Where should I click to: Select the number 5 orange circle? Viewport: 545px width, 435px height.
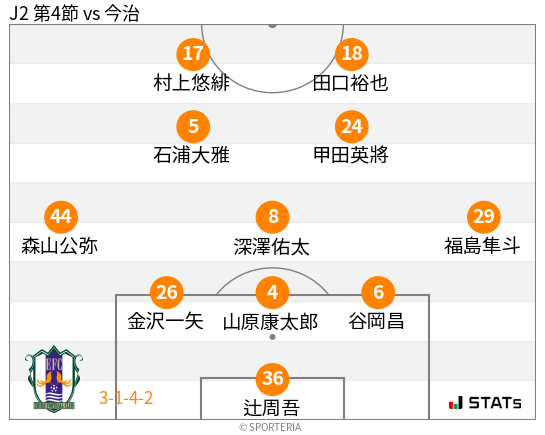[x=193, y=126]
